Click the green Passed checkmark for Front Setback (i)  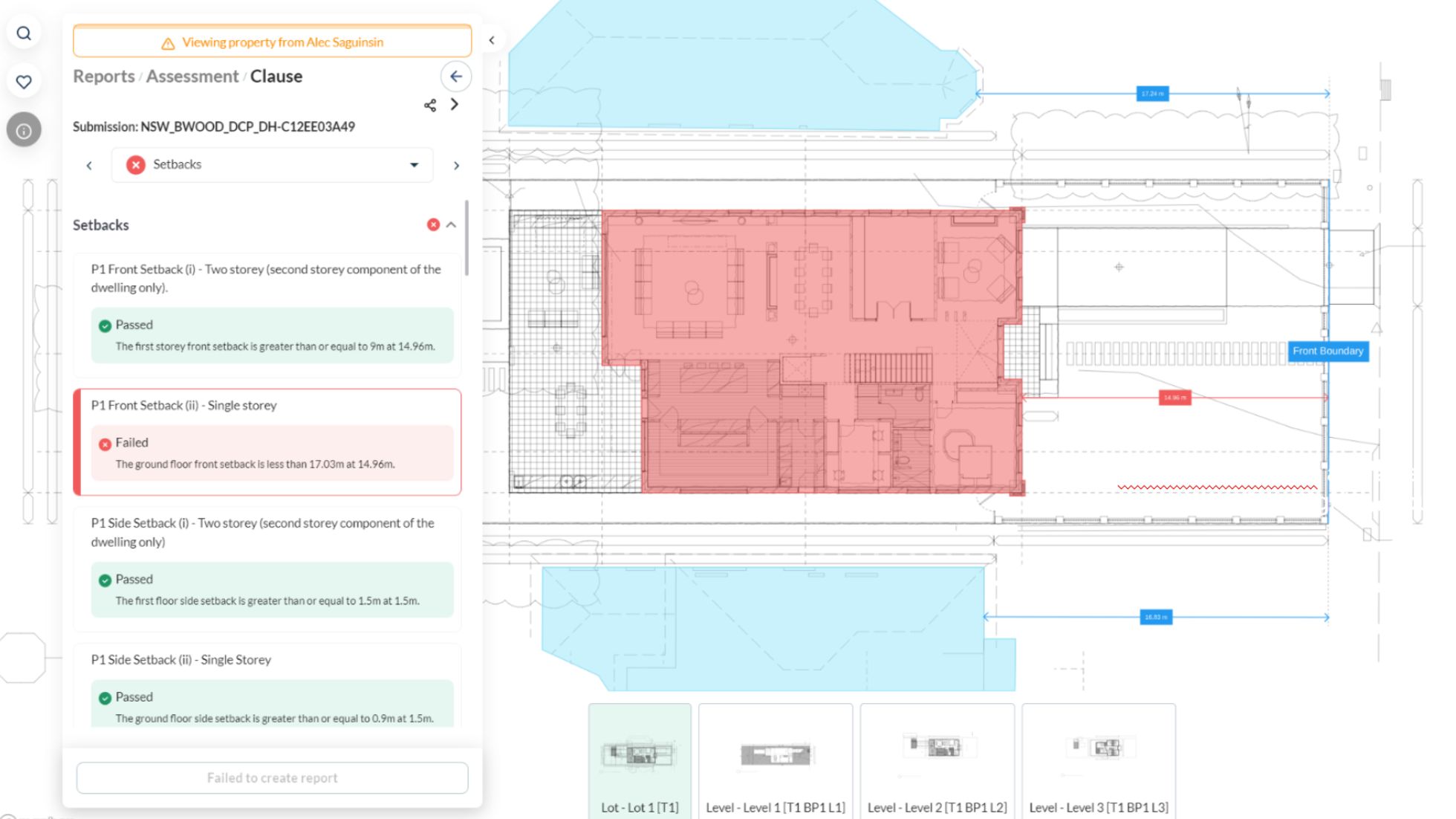(105, 325)
